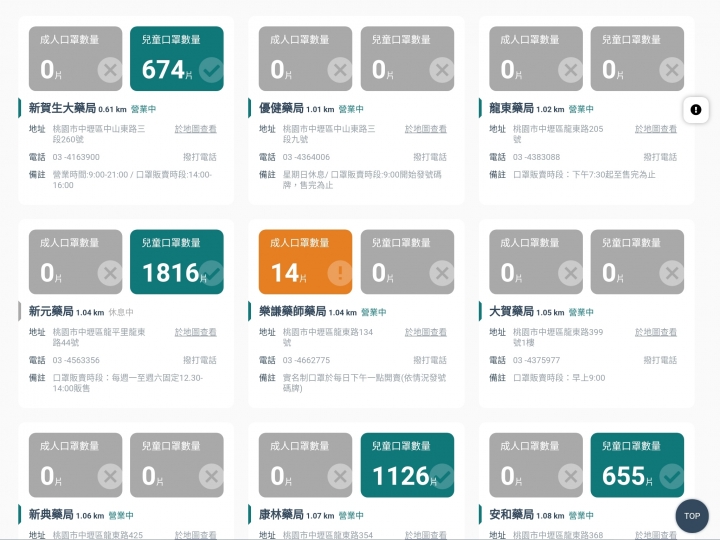Select the 大賀藥局 pharmacy name
This screenshot has width=720, height=540.
pyautogui.click(x=511, y=312)
